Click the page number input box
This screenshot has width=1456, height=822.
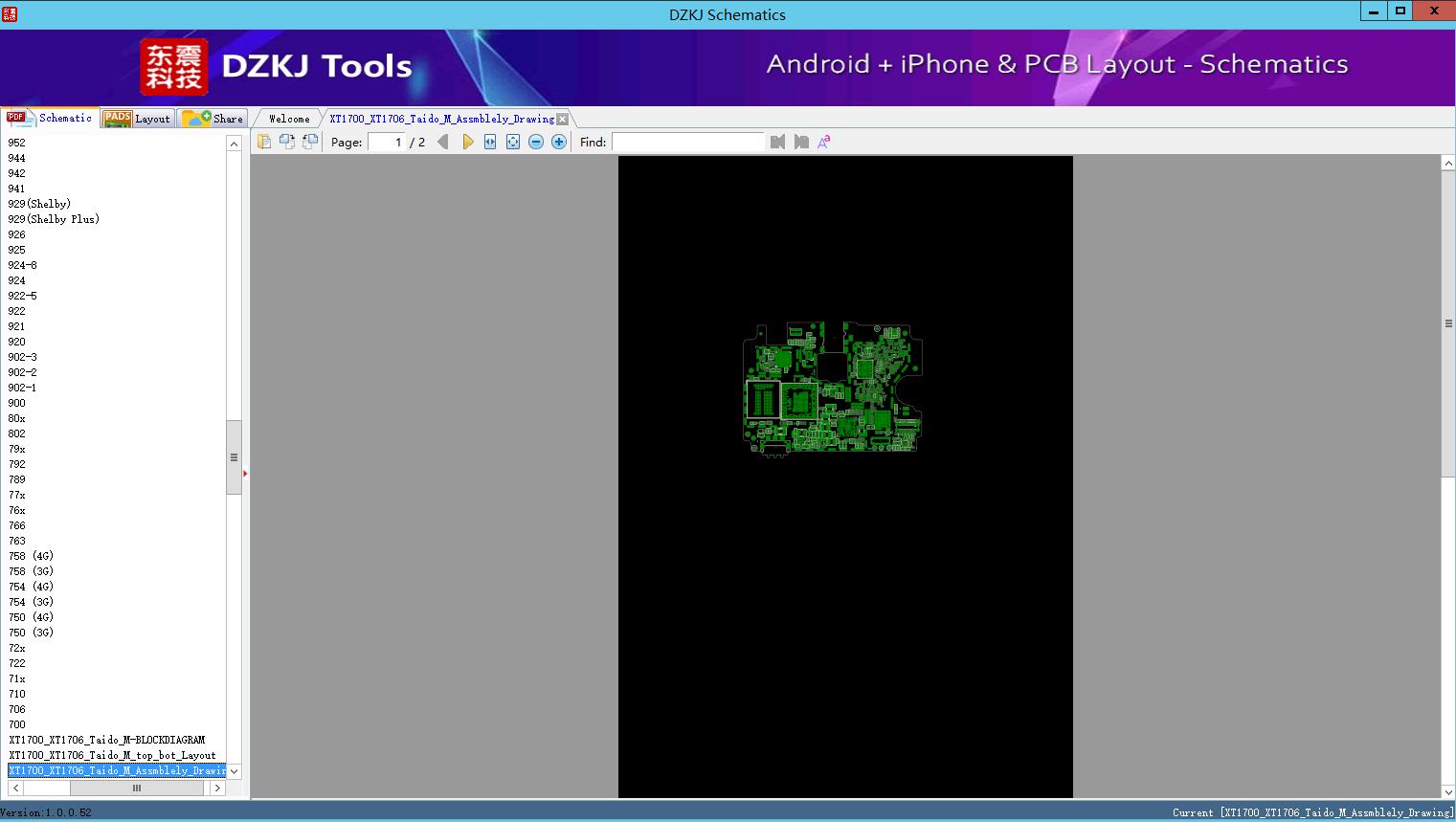click(387, 142)
